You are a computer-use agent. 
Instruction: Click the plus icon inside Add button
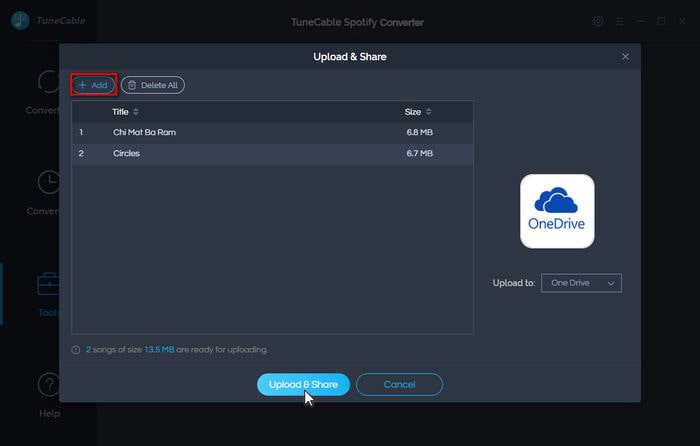(x=82, y=85)
